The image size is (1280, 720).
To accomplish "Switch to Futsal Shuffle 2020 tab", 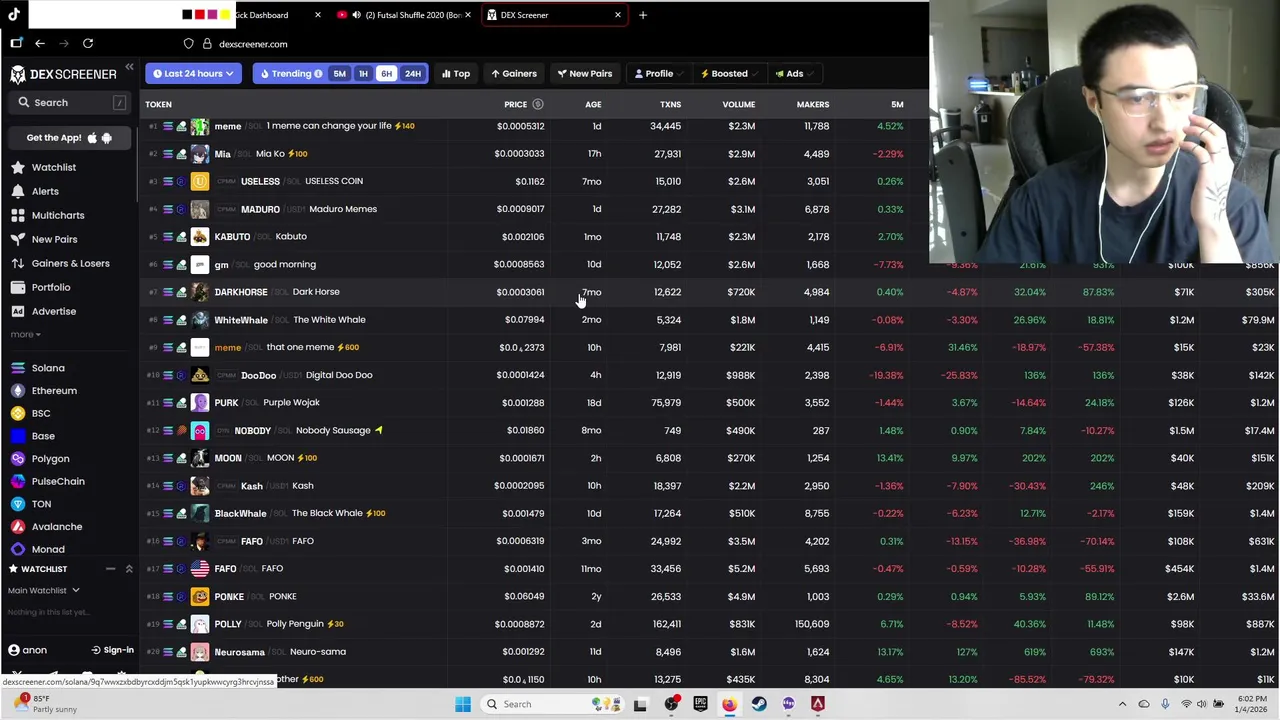I will click(403, 15).
